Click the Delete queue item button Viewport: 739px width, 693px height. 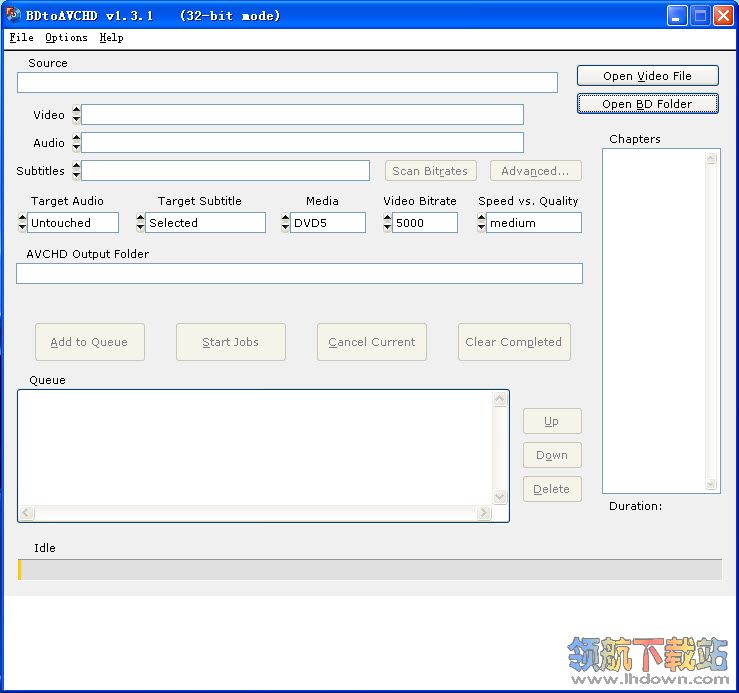pos(552,489)
